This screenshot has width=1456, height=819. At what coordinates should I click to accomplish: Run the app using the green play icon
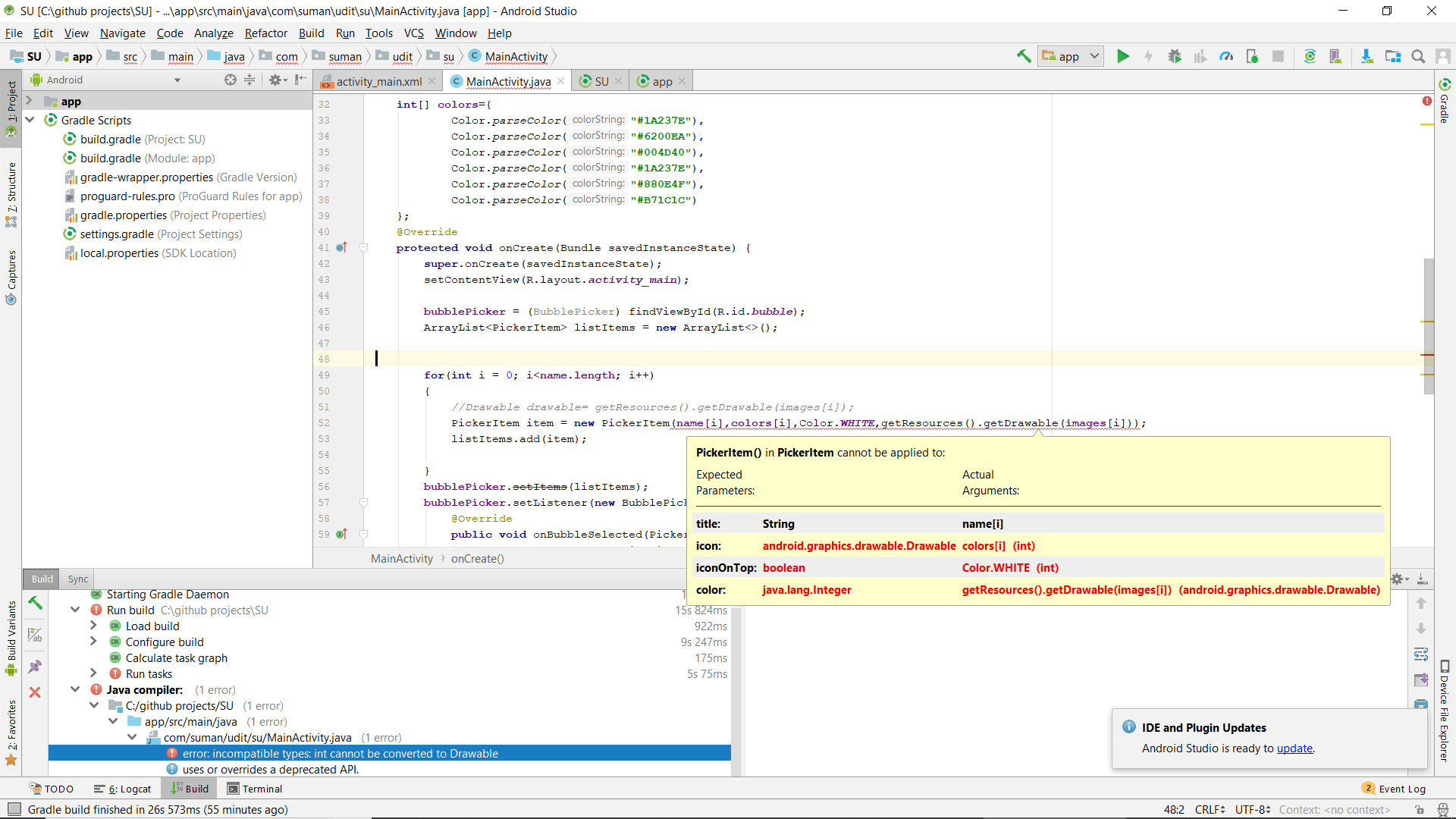pos(1123,56)
